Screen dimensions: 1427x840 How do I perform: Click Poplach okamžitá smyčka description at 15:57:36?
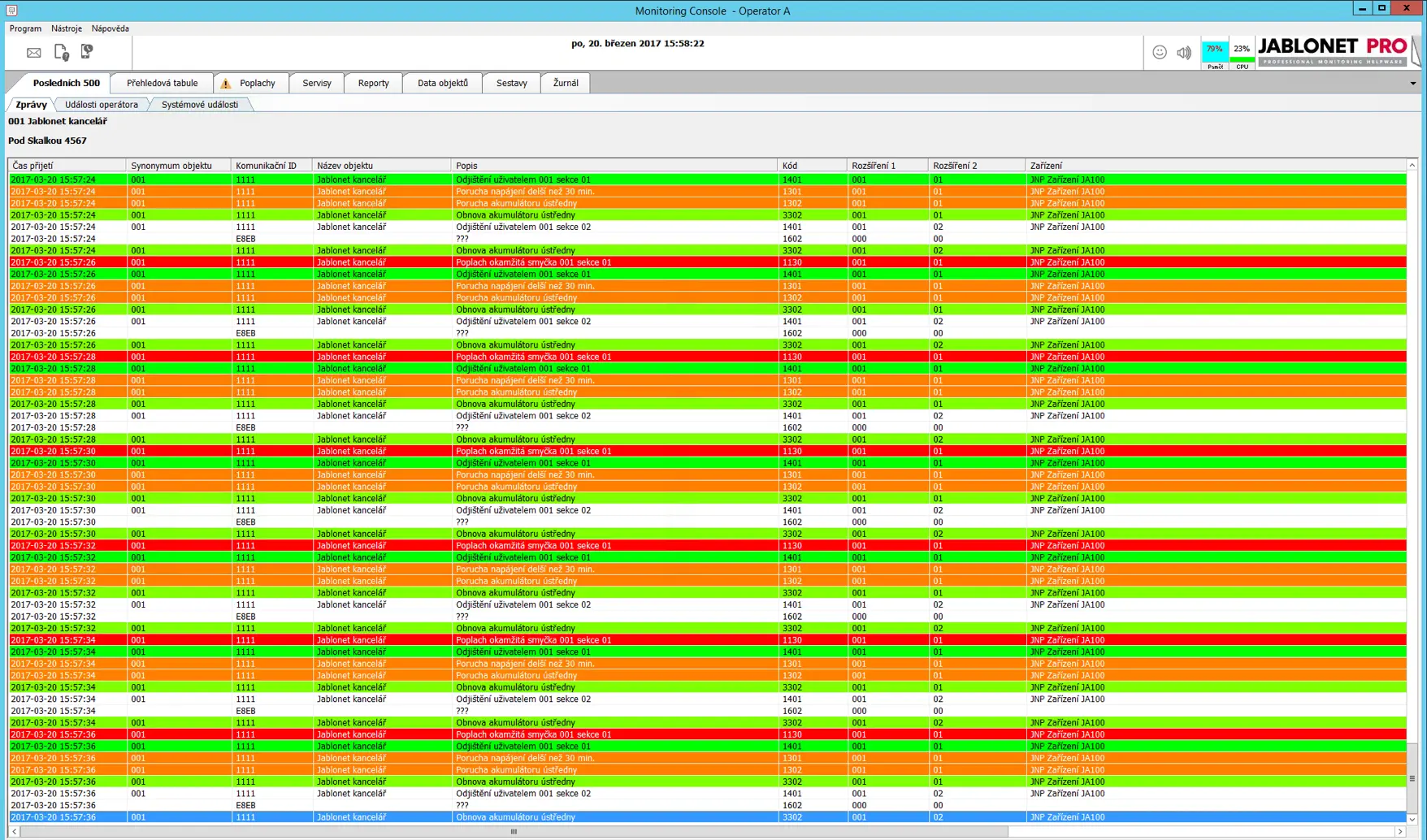coord(534,734)
